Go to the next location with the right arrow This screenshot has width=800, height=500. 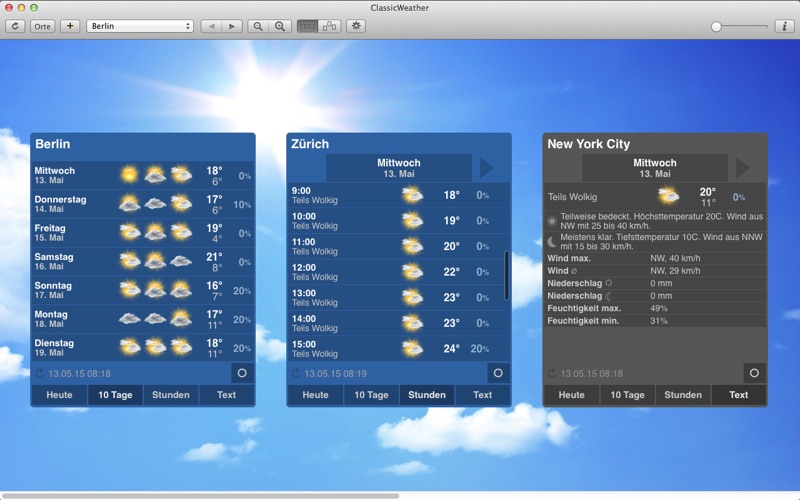pos(232,26)
